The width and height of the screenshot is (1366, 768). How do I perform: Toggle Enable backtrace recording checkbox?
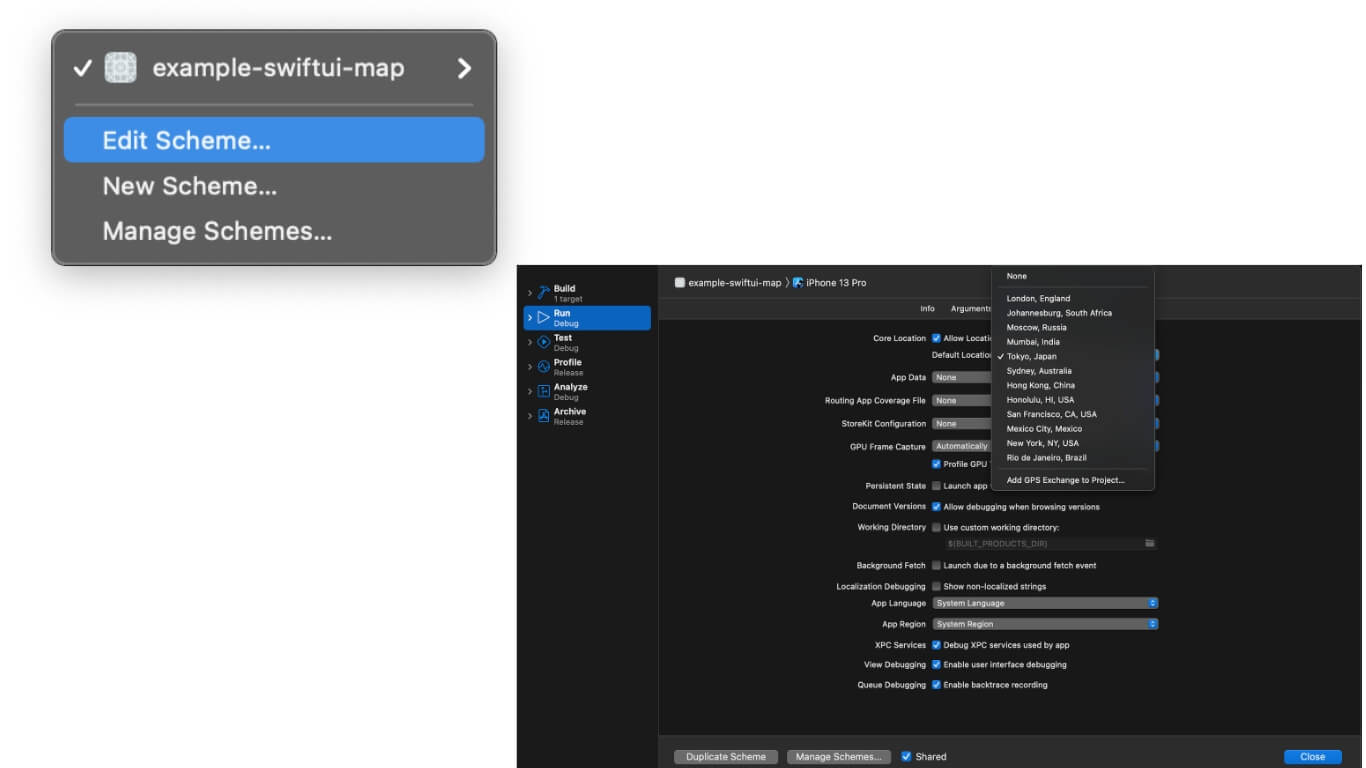(936, 685)
